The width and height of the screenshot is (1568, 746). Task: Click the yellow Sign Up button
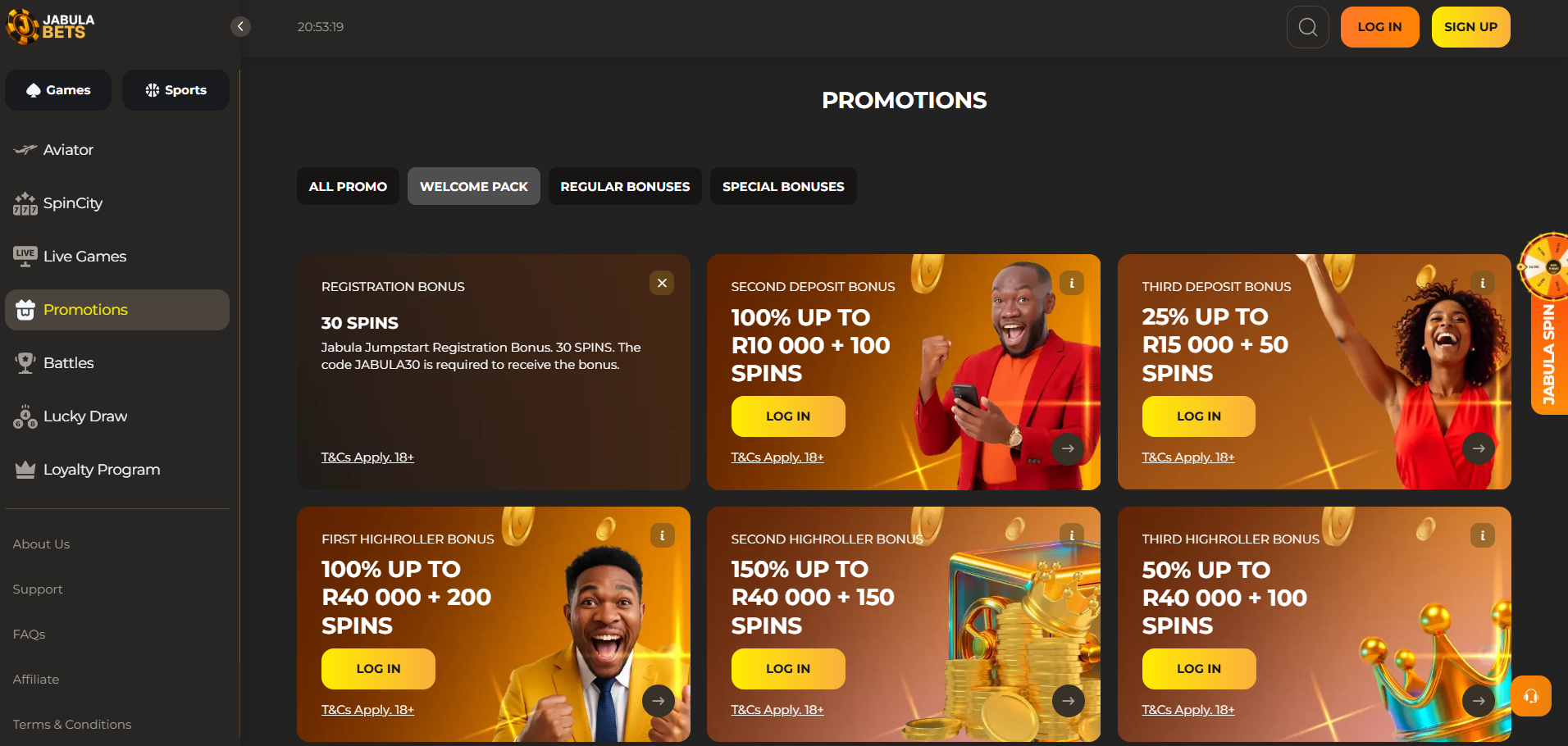1470,27
